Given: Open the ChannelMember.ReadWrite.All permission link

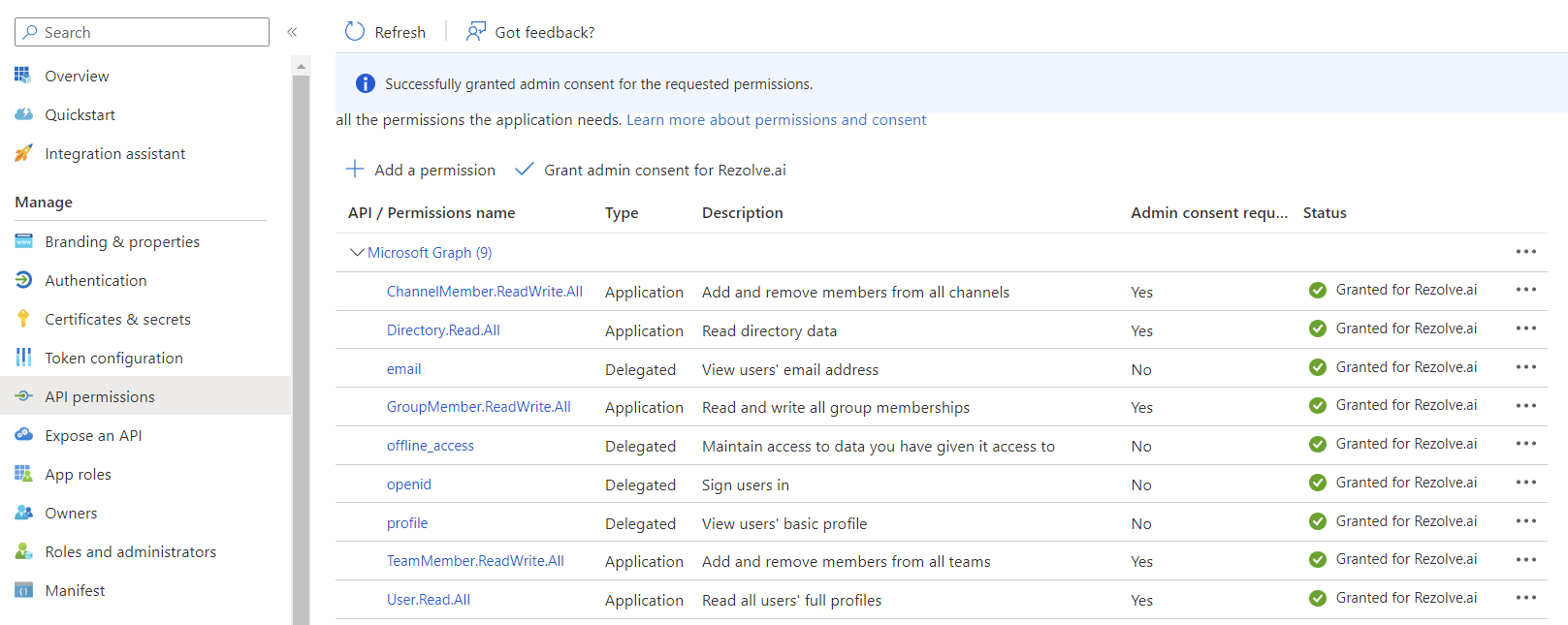Looking at the screenshot, I should click(485, 292).
